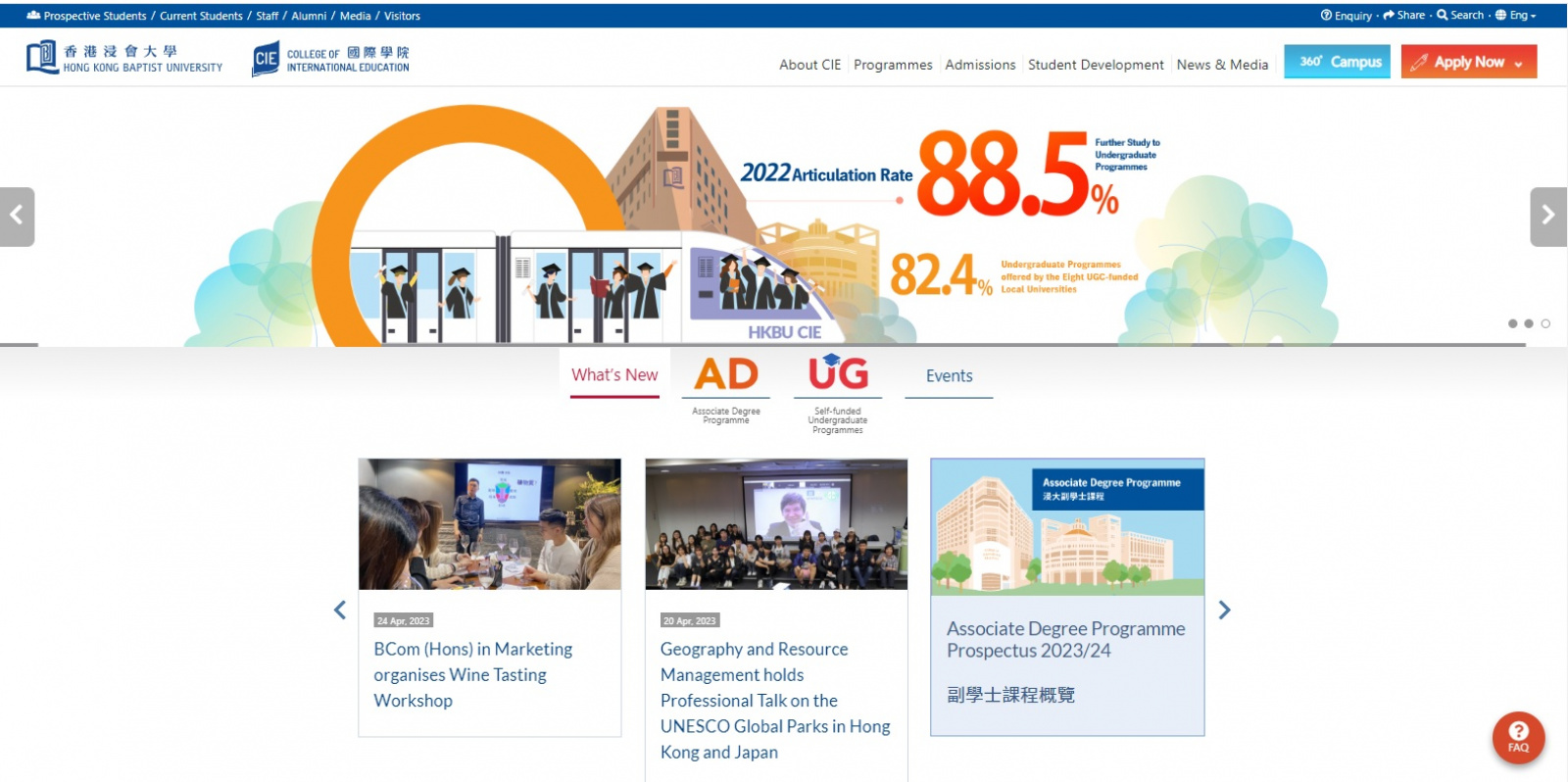Open the Alumni link
Viewport: 1568px width, 782px height.
[309, 16]
